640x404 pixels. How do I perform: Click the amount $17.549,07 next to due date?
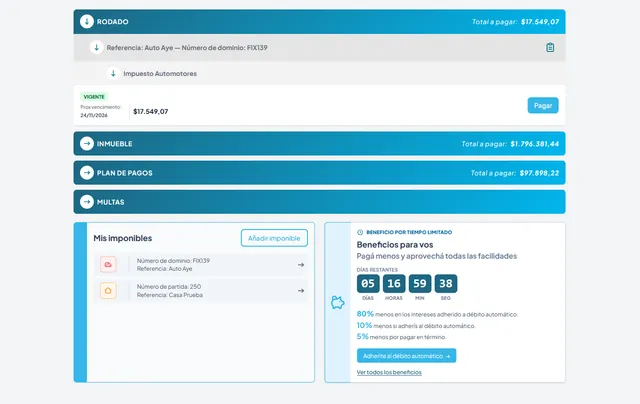point(151,111)
